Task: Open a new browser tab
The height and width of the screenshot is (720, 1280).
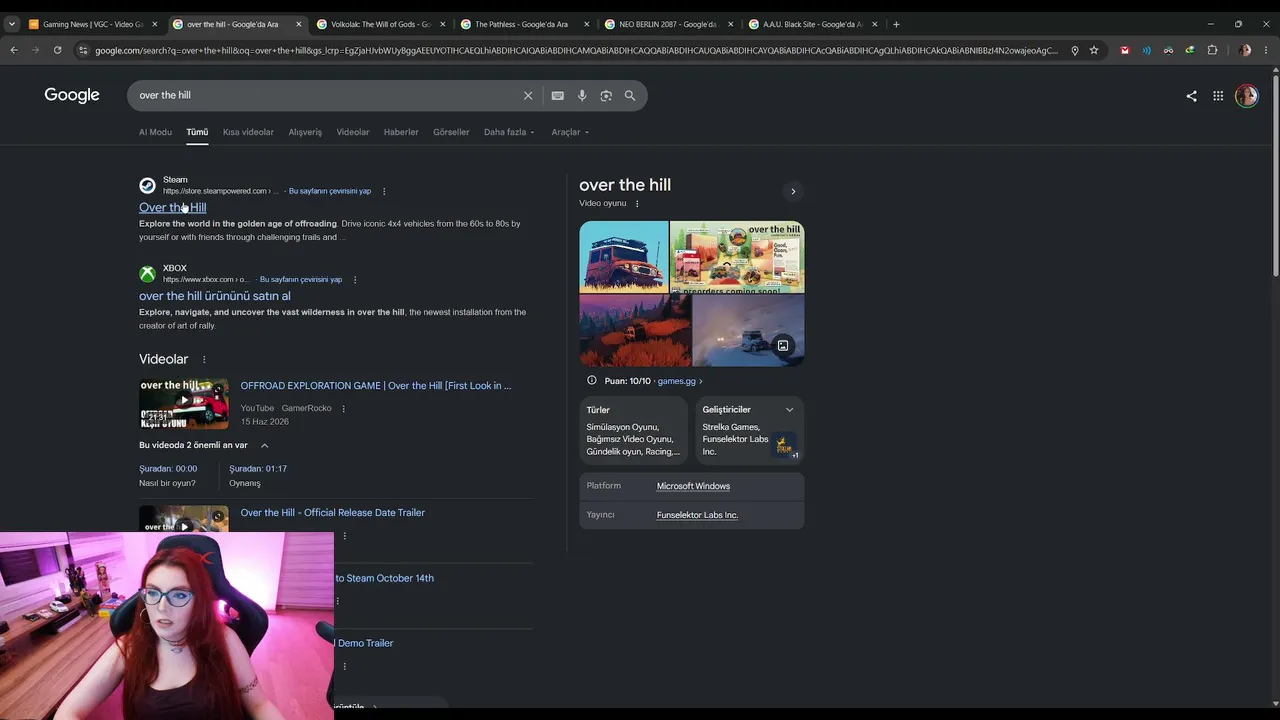Action: (896, 24)
